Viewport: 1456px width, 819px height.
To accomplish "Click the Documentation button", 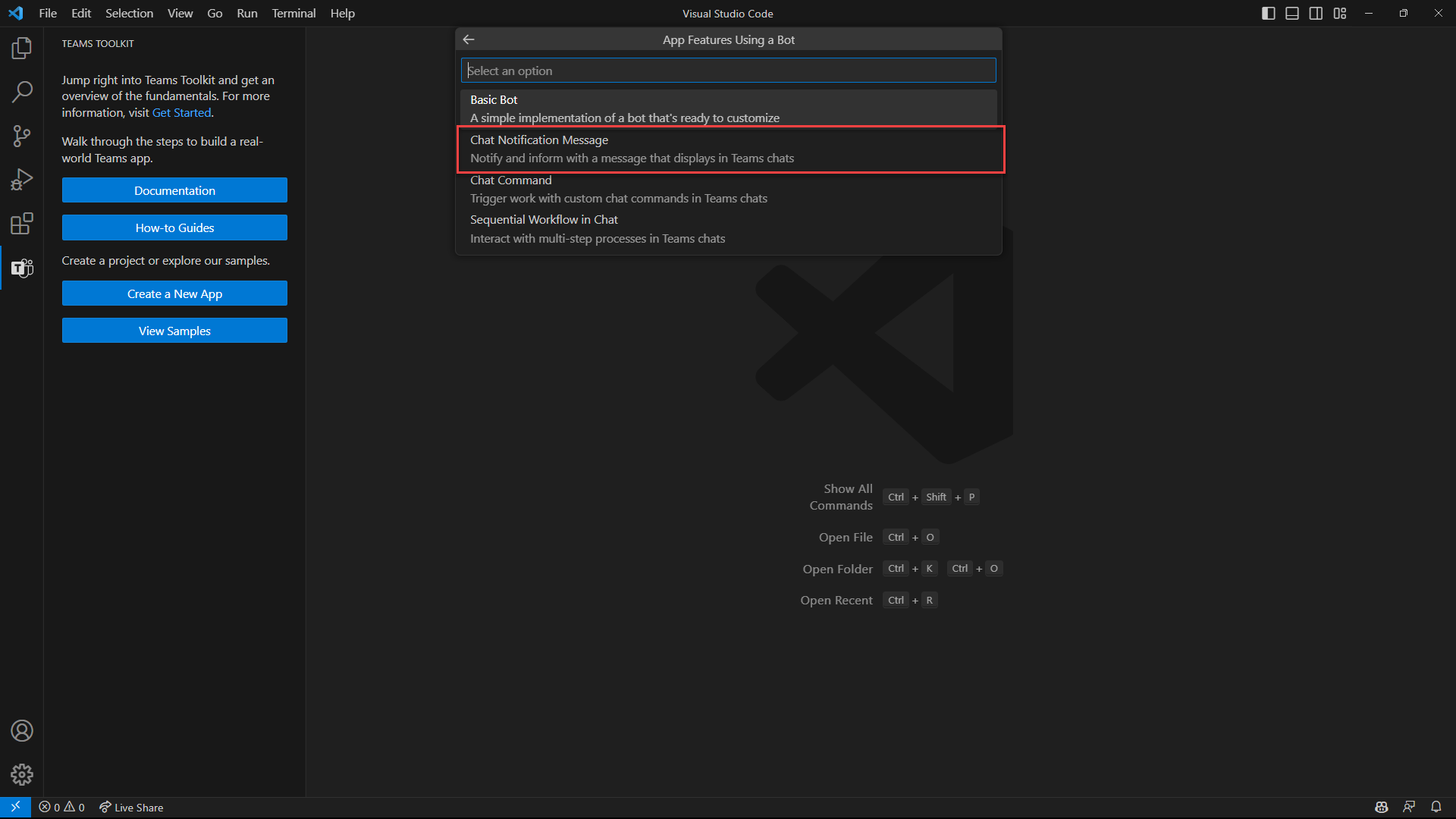I will pos(174,190).
